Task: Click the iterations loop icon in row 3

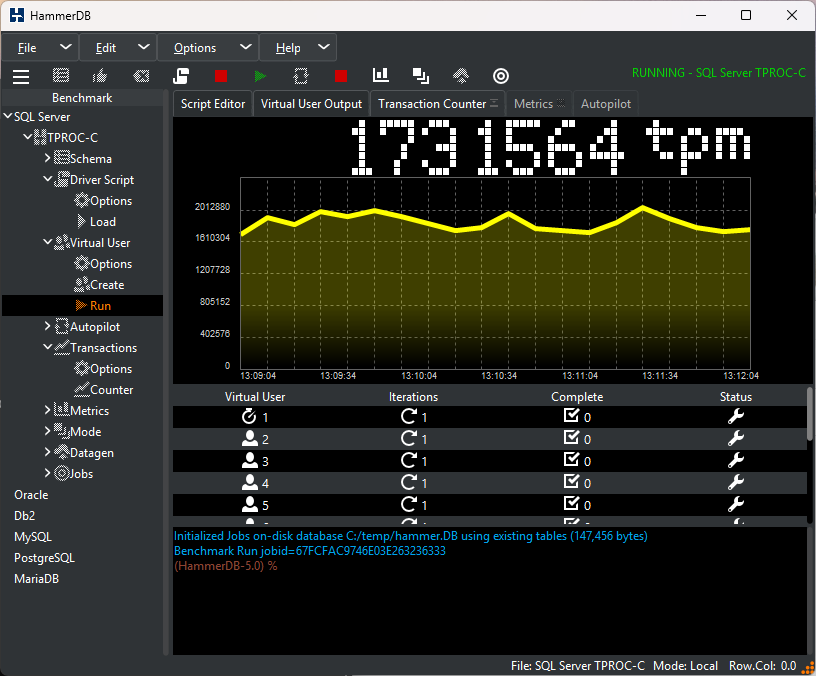Action: 409,460
